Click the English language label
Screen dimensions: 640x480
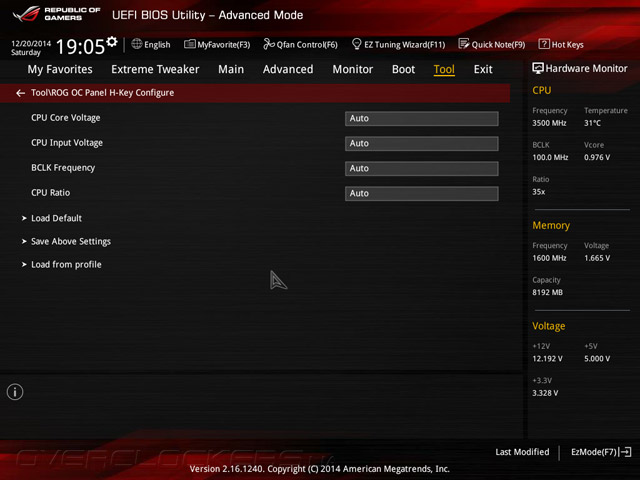(157, 44)
